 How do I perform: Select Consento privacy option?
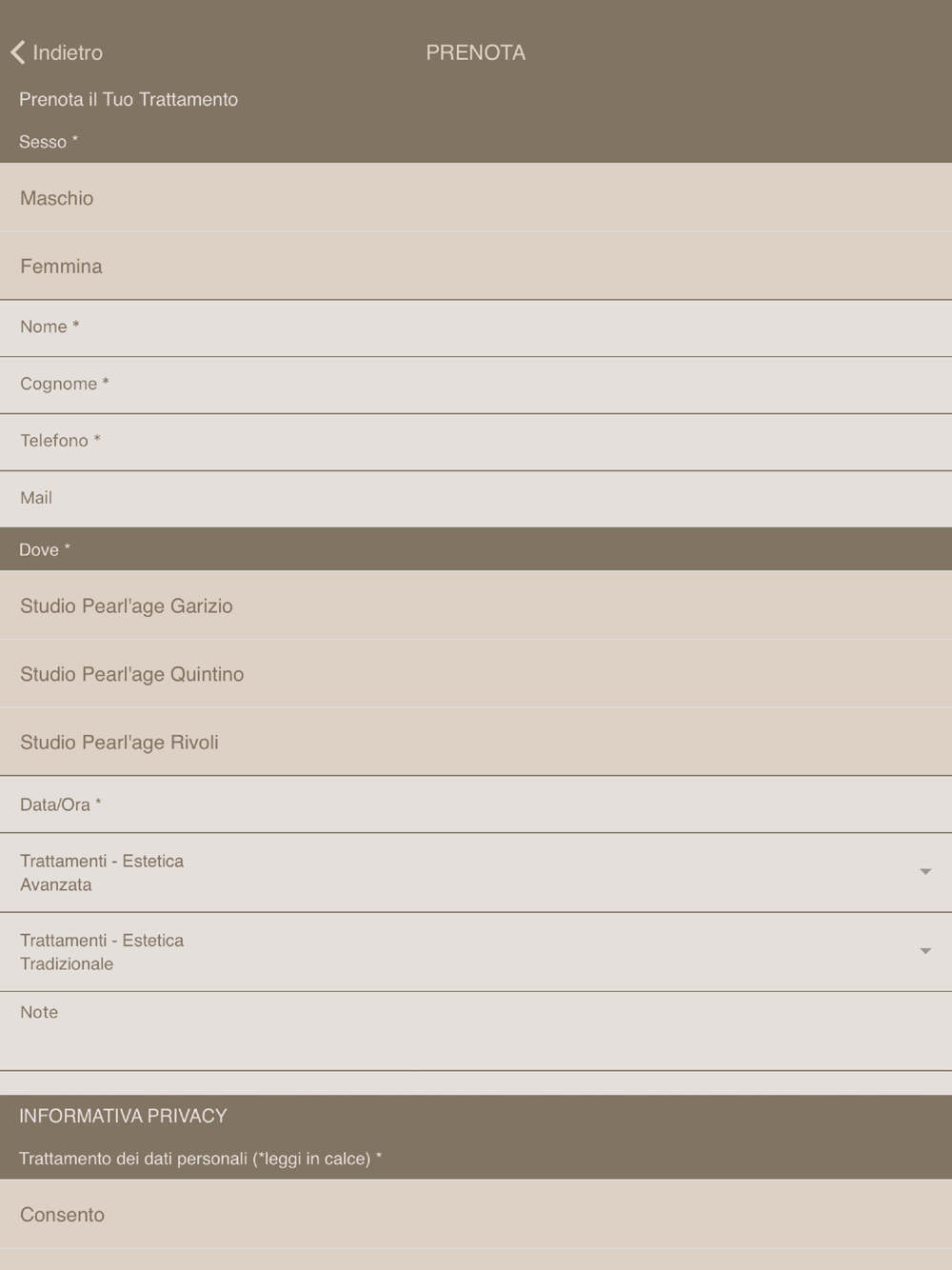click(476, 1215)
